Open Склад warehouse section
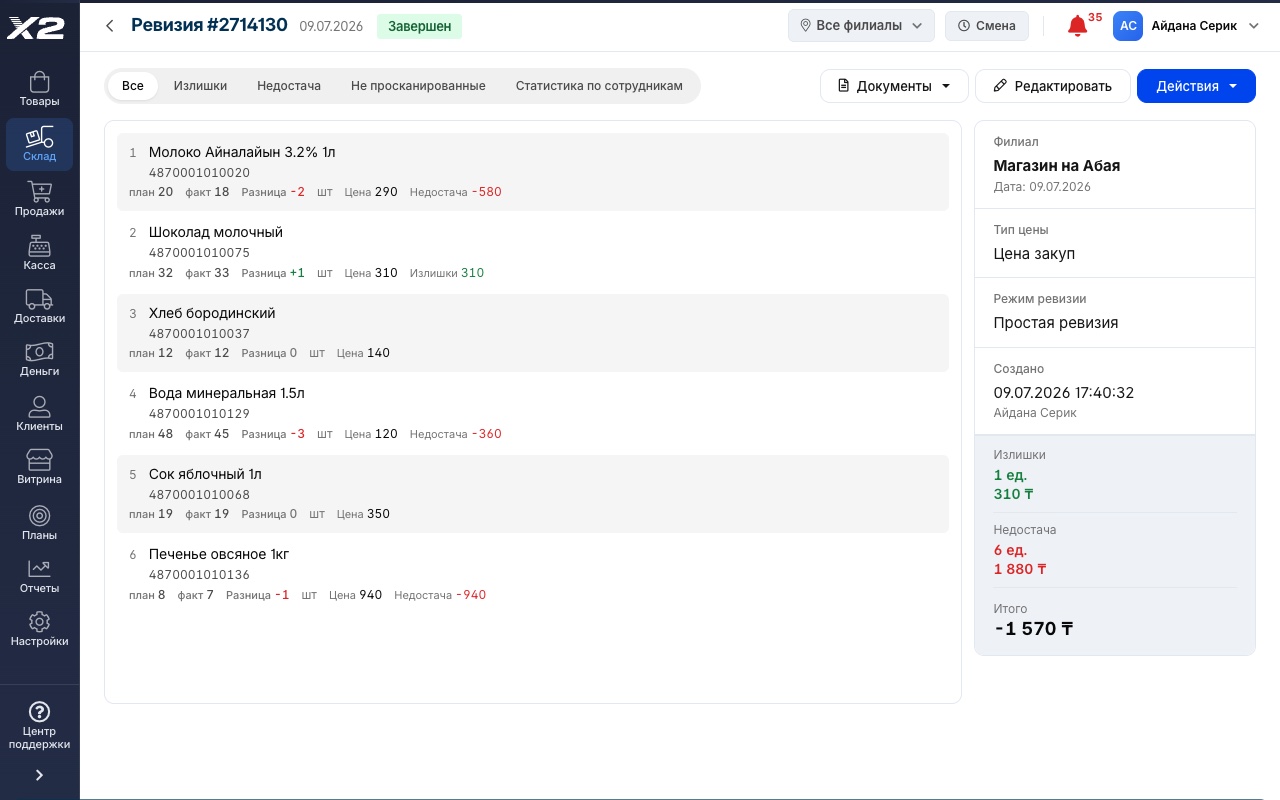Viewport: 1280px width, 800px height. [x=39, y=145]
